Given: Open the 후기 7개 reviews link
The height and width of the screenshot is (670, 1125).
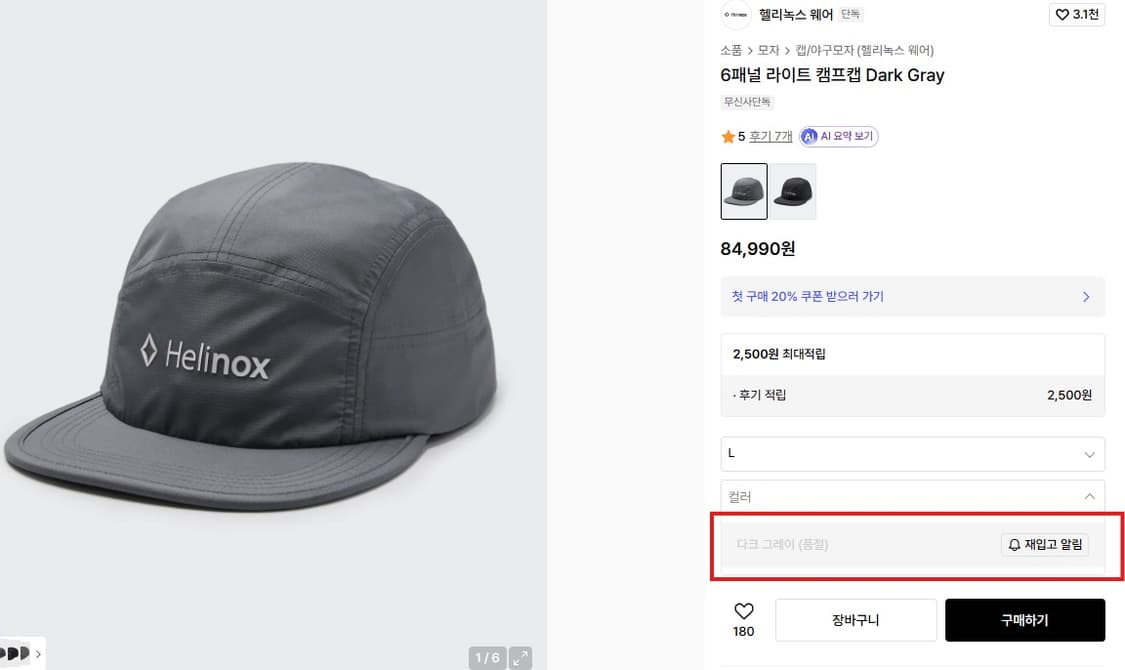Looking at the screenshot, I should pyautogui.click(x=772, y=135).
